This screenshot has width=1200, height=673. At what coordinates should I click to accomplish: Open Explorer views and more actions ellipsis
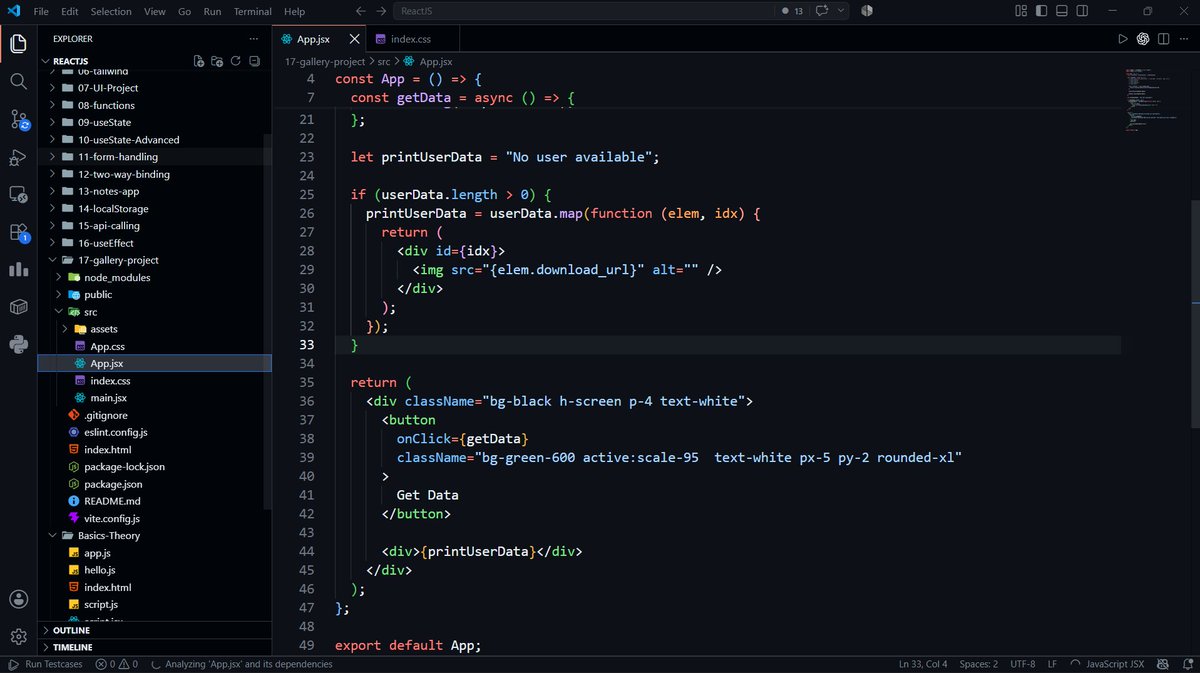(x=253, y=39)
